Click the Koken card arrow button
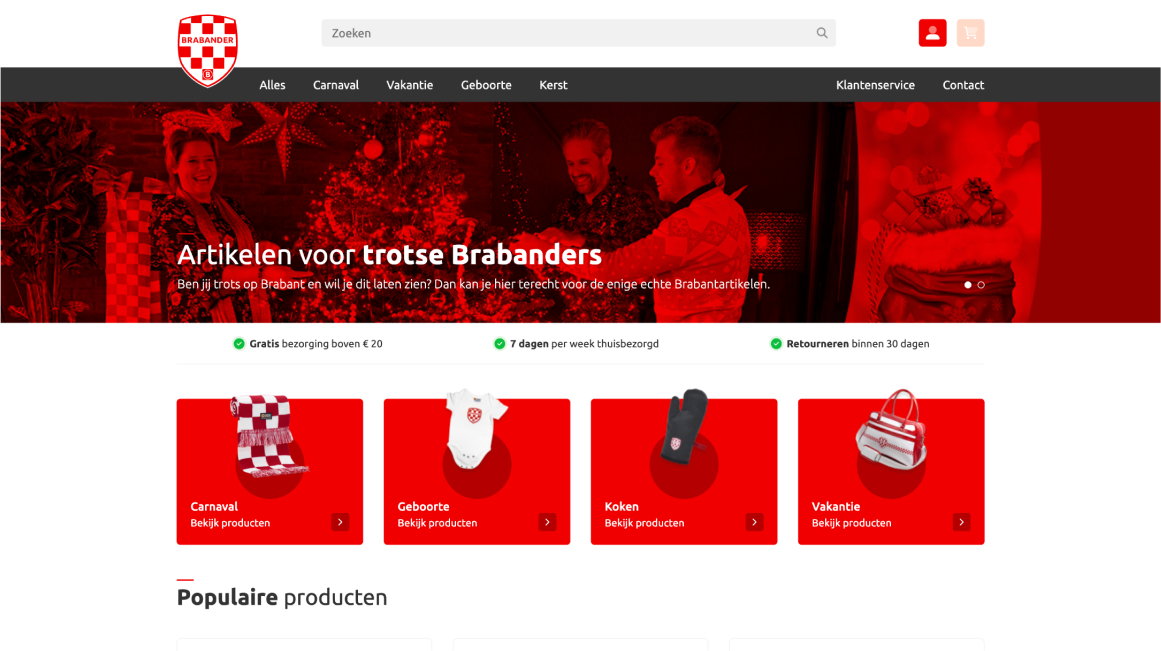 pos(755,522)
